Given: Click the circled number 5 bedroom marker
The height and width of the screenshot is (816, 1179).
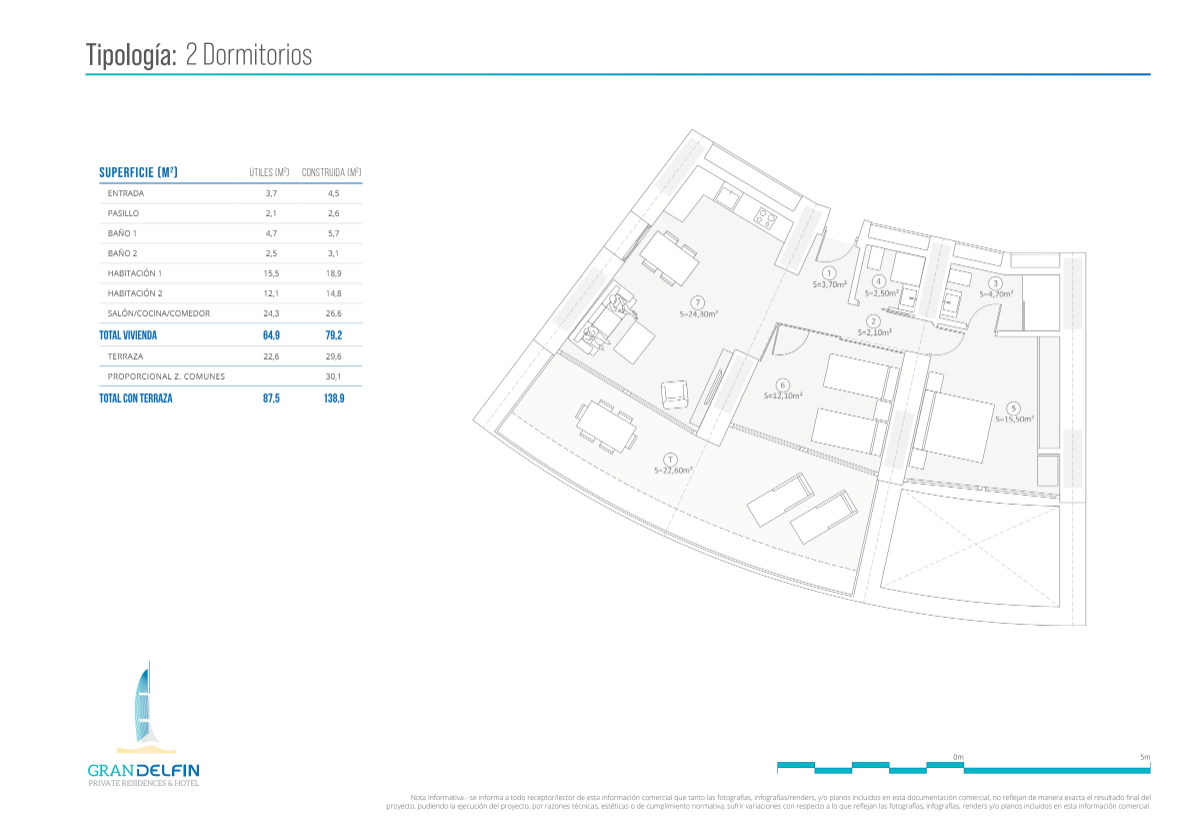Looking at the screenshot, I should (x=1014, y=408).
